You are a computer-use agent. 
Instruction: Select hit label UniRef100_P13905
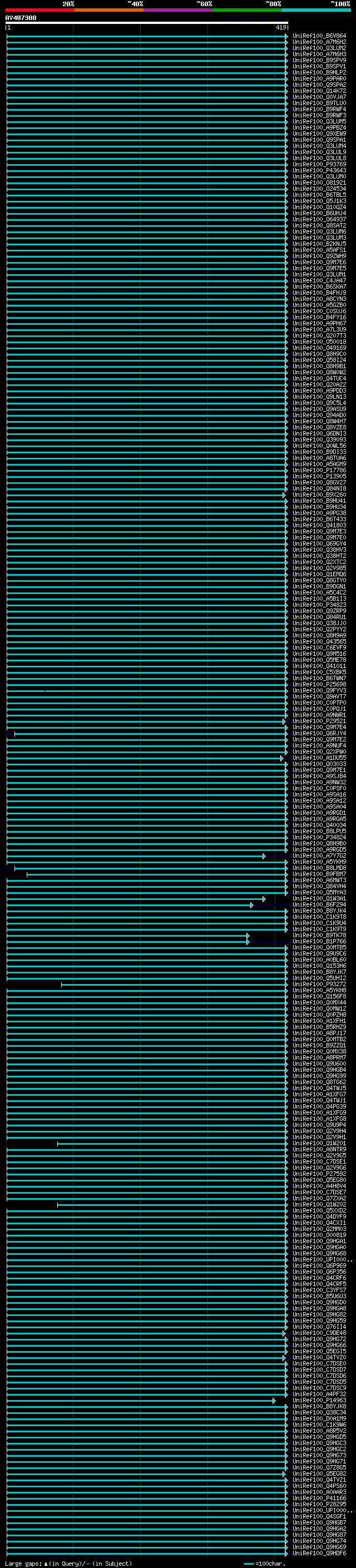(x=319, y=476)
